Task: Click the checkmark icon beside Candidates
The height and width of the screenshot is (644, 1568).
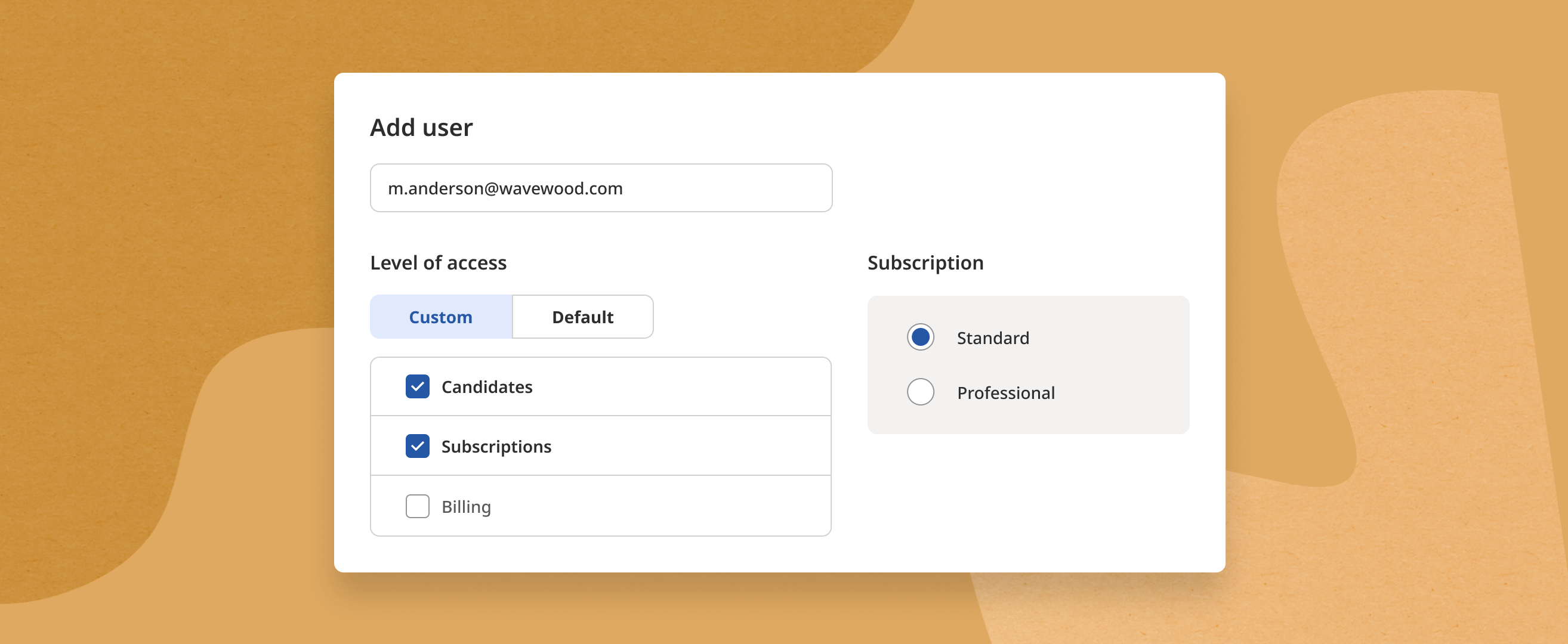Action: click(x=417, y=386)
